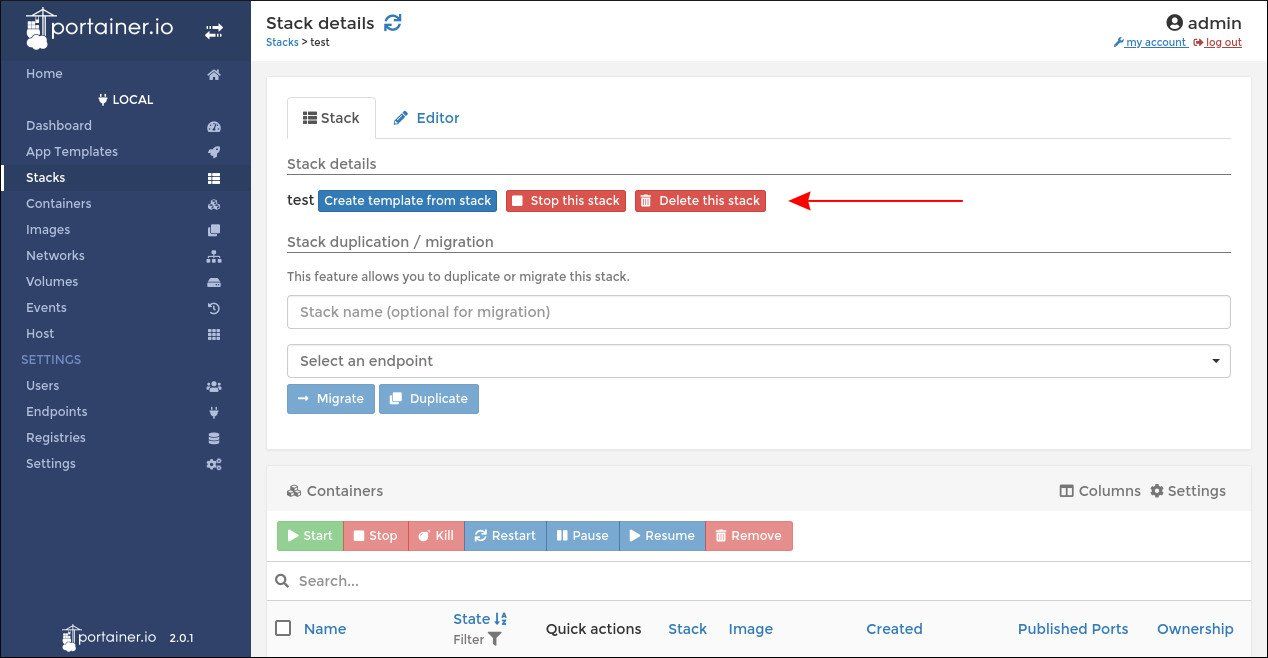Click inside the stack name input field

[x=758, y=311]
